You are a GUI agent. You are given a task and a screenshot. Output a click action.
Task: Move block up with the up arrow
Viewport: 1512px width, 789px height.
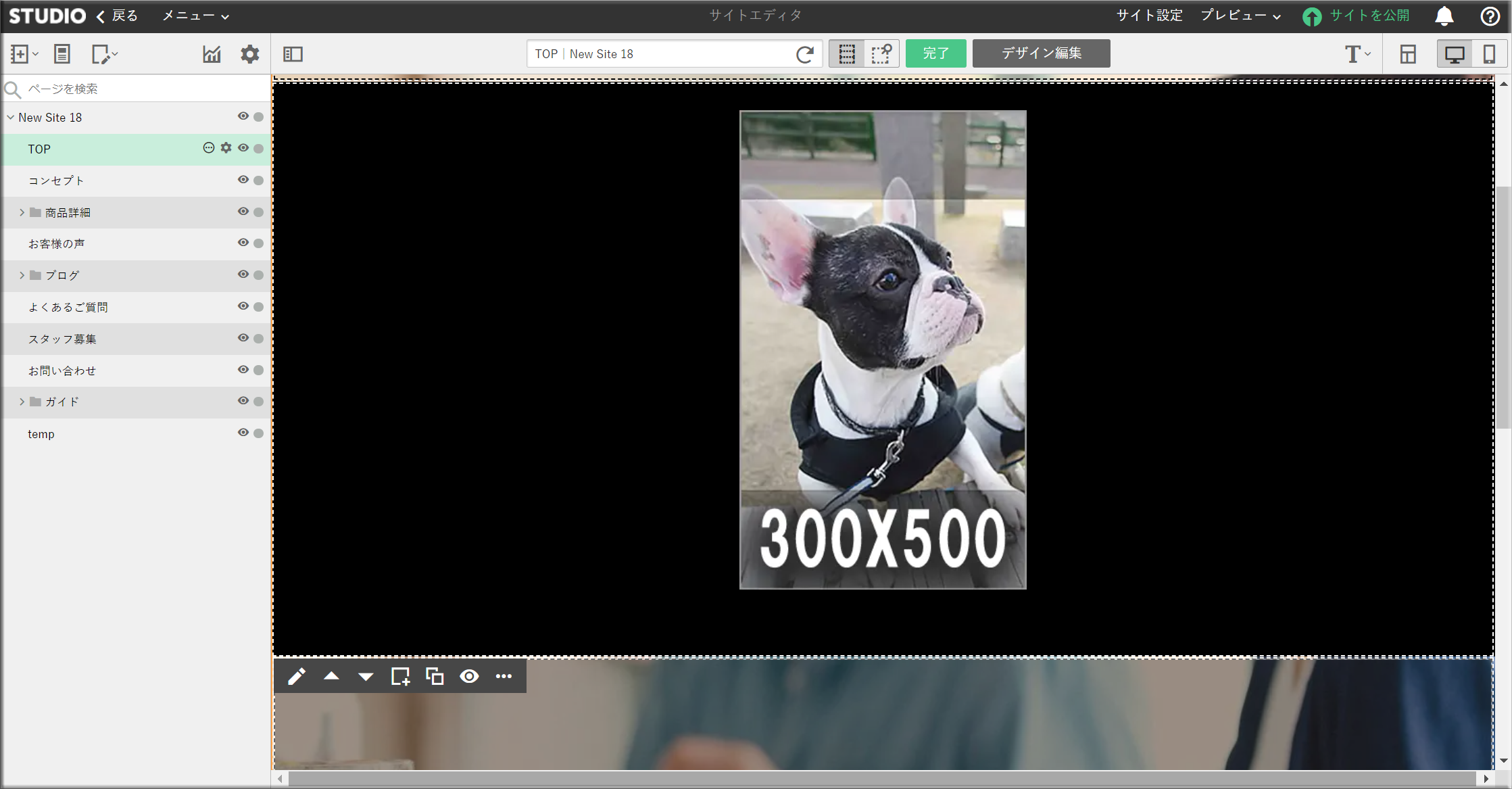(331, 676)
